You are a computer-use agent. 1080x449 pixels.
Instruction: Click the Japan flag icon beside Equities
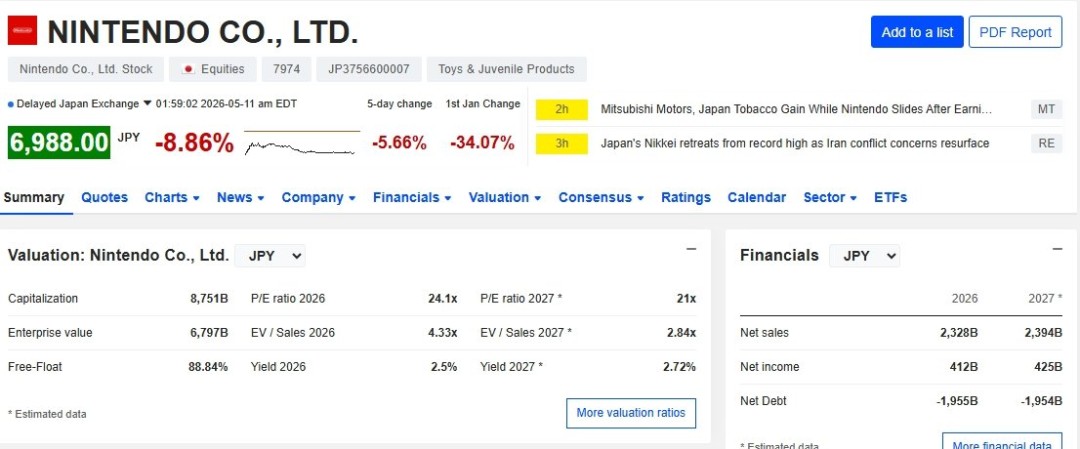[x=188, y=69]
